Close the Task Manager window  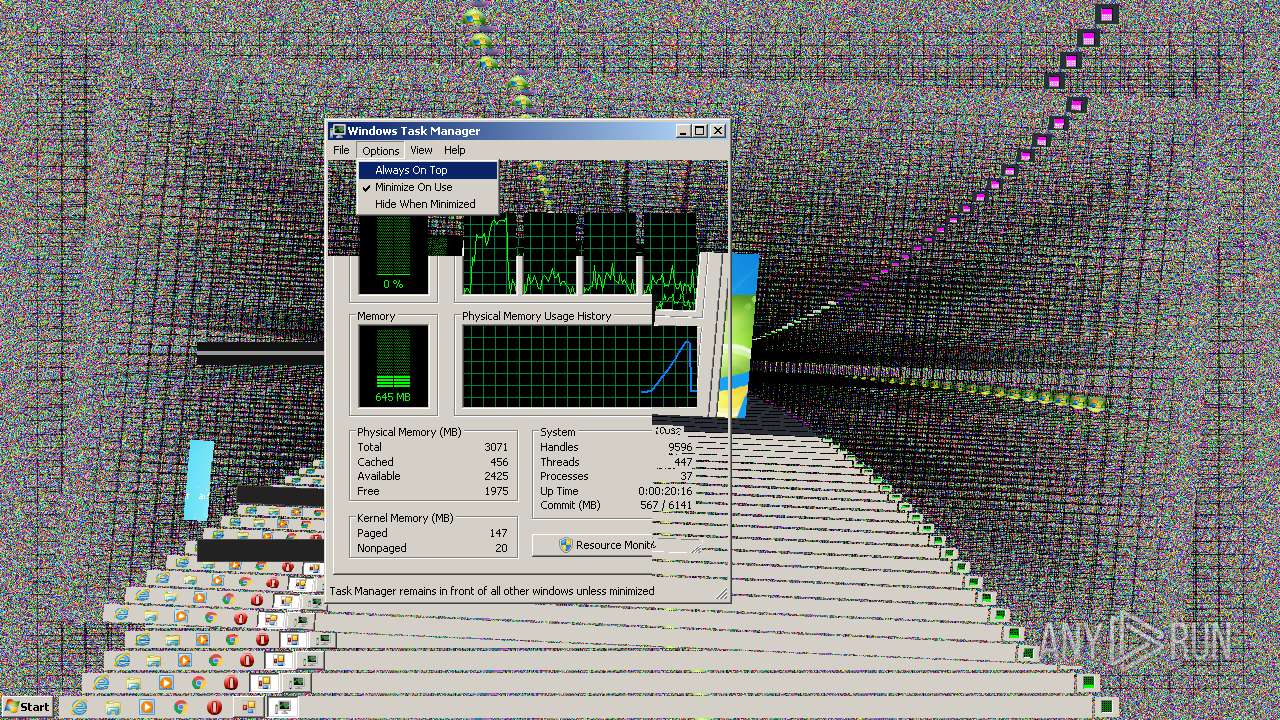coord(717,131)
